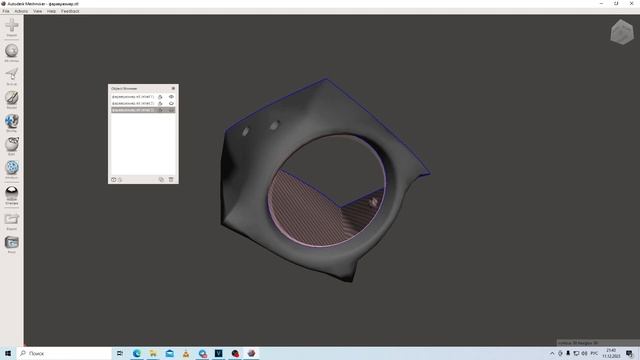Image resolution: width=640 pixels, height=360 pixels.
Task: Open the Shaders tool
Action: (x=12, y=195)
